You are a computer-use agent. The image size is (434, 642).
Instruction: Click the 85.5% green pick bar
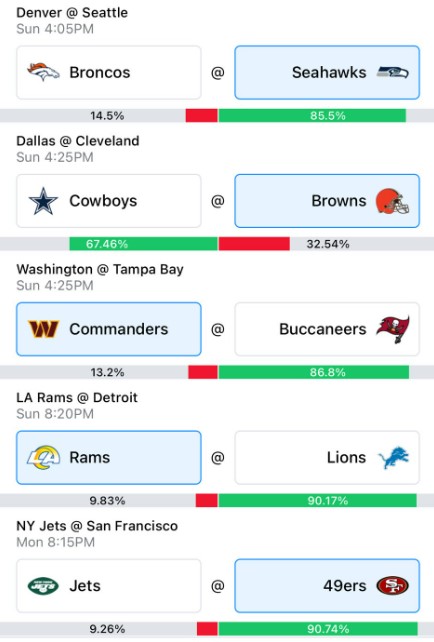click(312, 115)
